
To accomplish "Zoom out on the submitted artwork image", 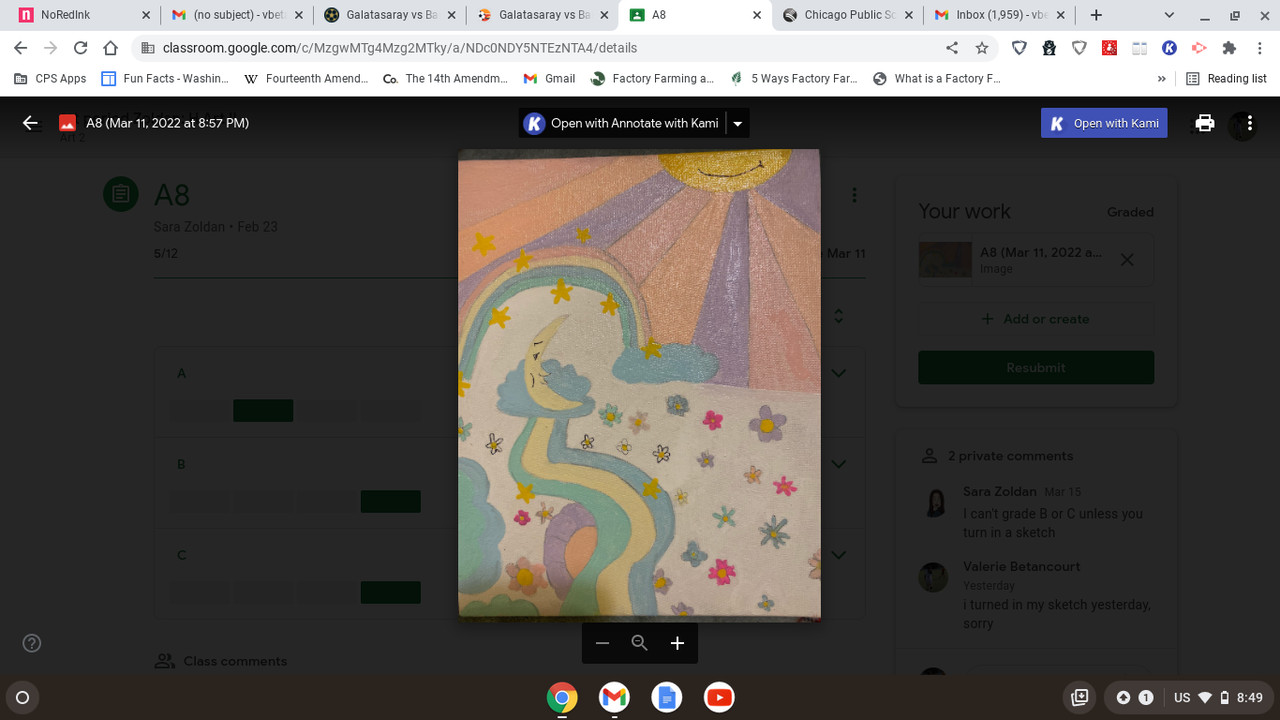I will 602,643.
